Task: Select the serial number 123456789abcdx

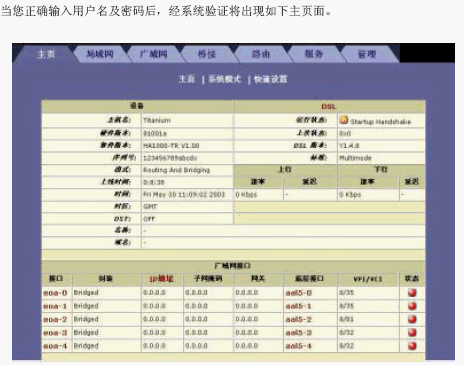Action: point(170,158)
